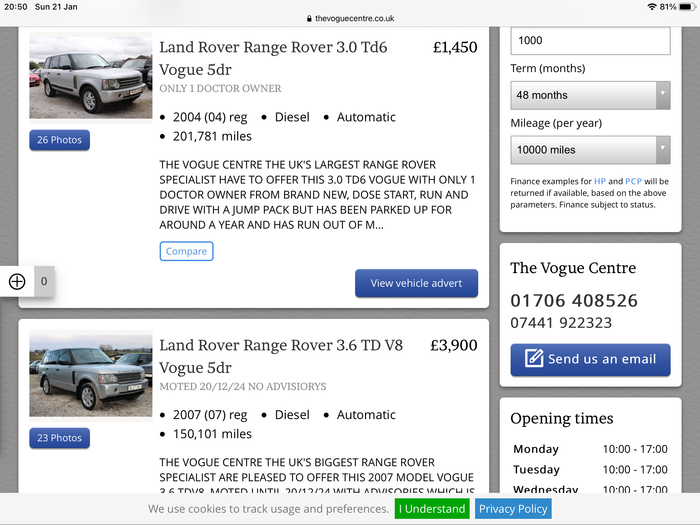Click the 201,781 miles detail
Screen dimensions: 700x525
tap(212, 136)
